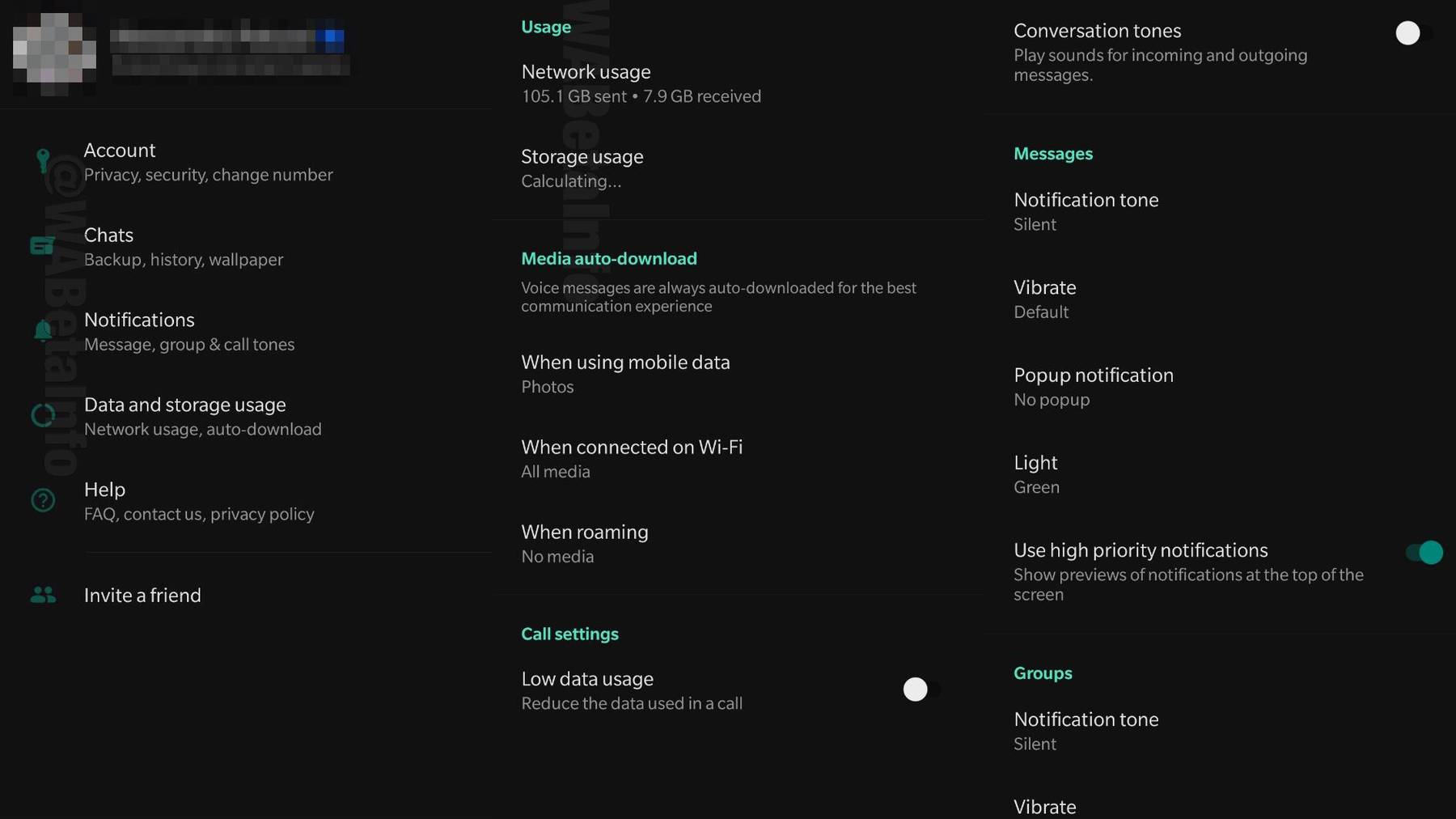Viewport: 1456px width, 819px height.
Task: Open Help via the question mark icon
Action: click(42, 500)
